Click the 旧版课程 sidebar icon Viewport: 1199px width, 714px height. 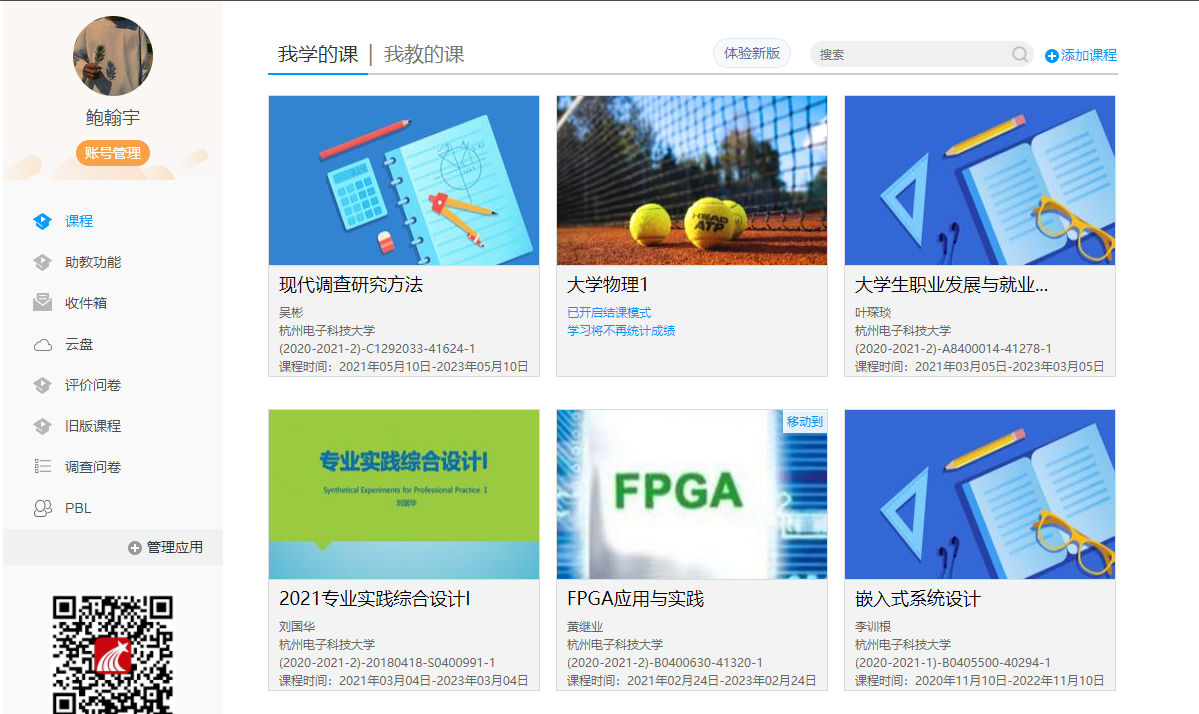click(x=42, y=426)
